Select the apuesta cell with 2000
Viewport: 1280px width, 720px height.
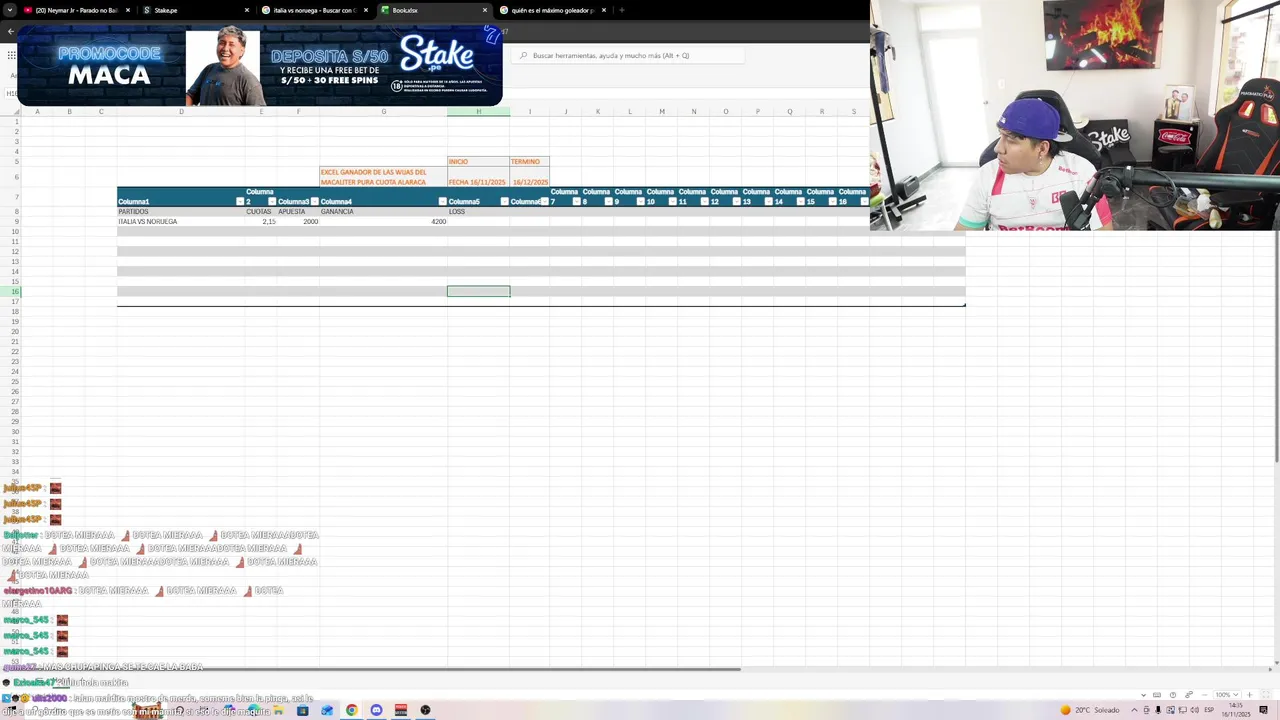pos(298,222)
